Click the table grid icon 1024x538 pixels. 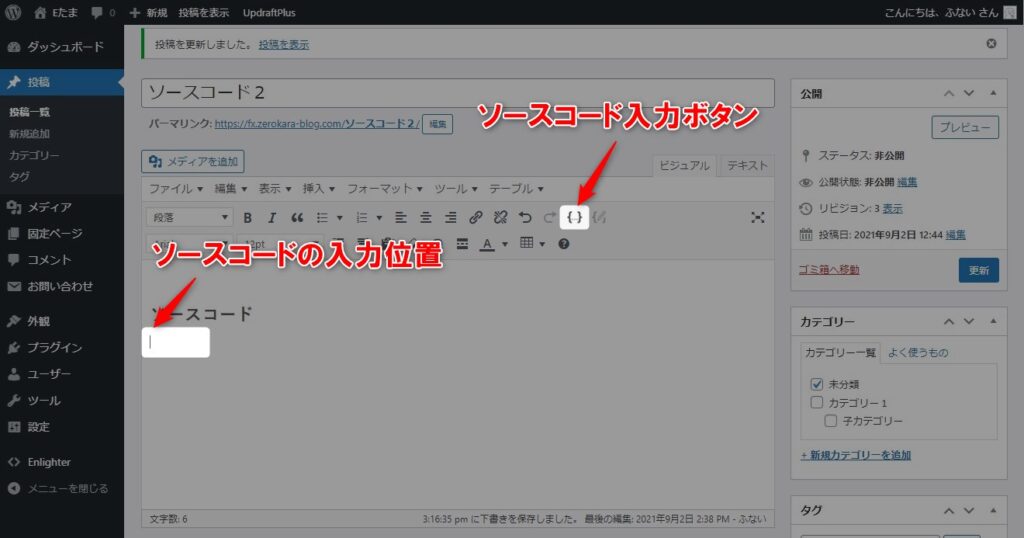(x=526, y=243)
